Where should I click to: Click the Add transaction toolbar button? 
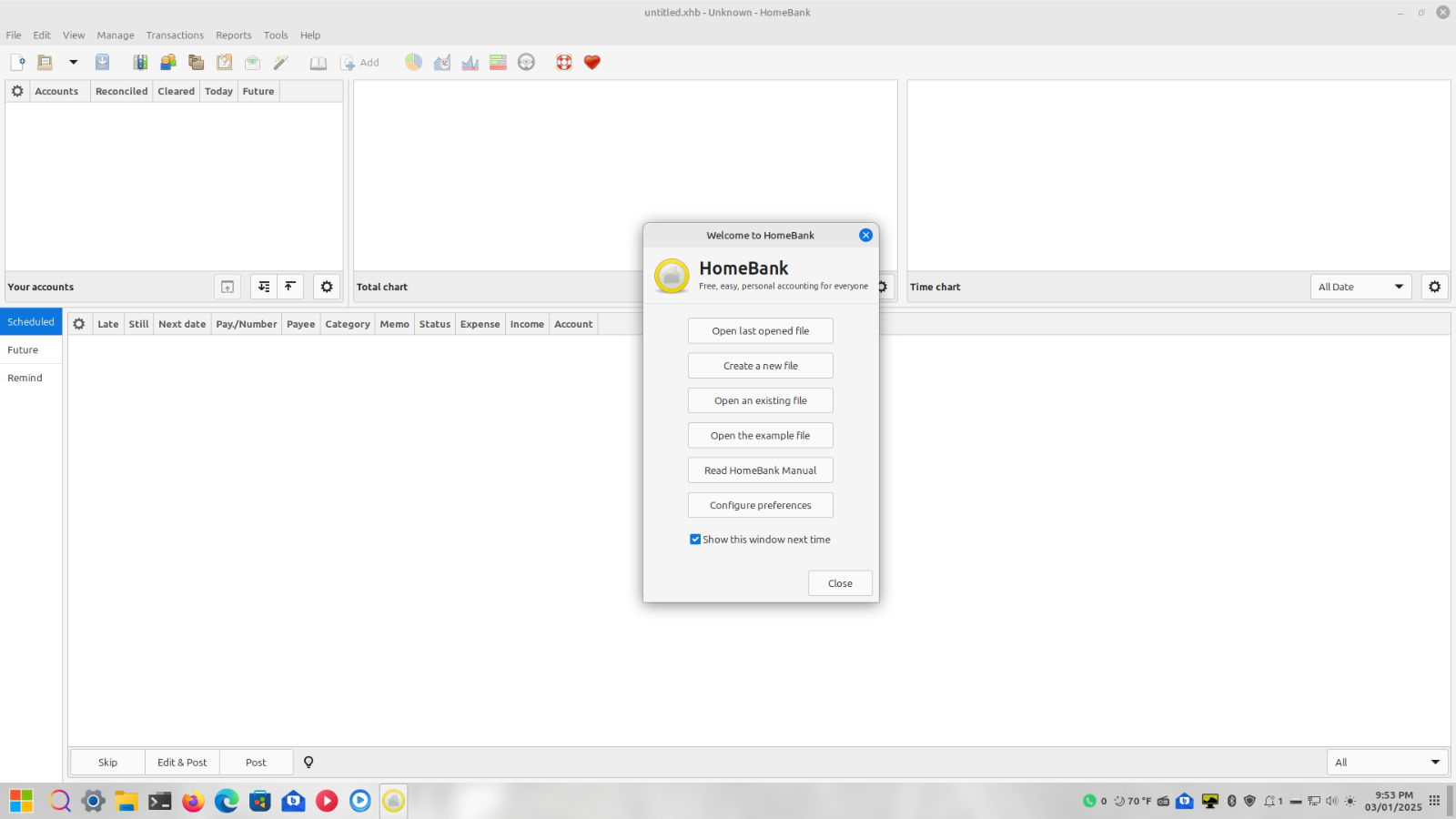click(x=359, y=63)
